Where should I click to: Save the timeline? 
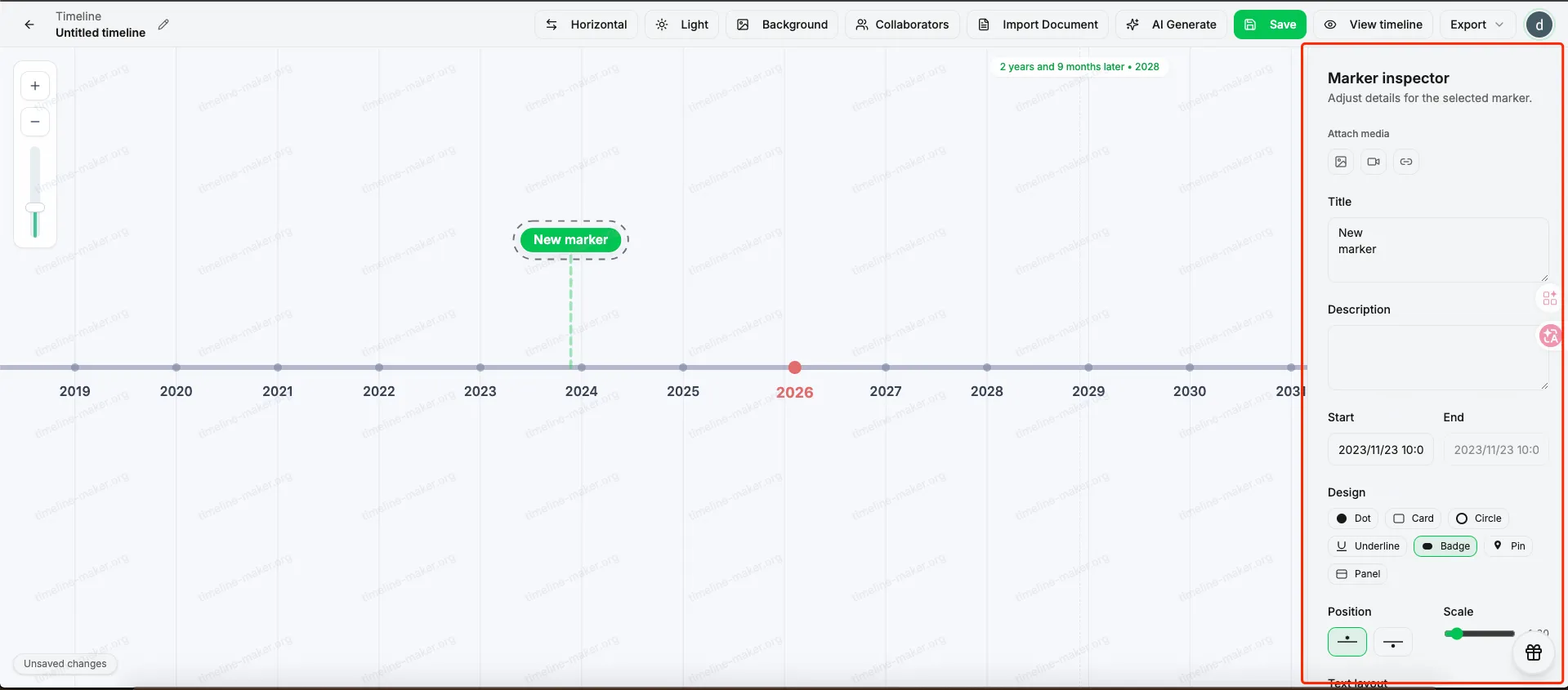[1270, 24]
